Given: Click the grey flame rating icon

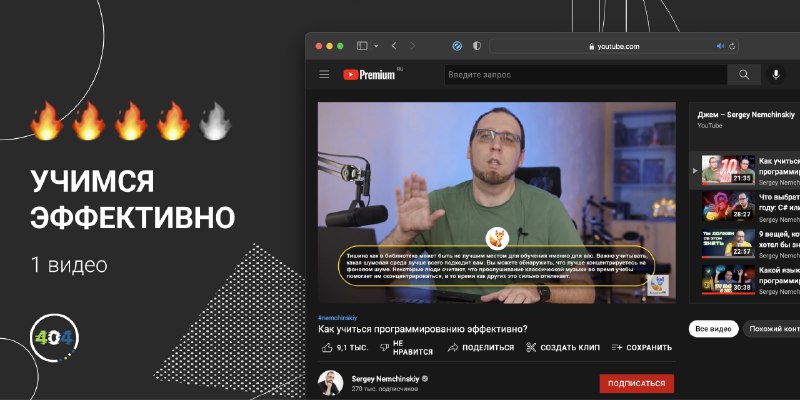Looking at the screenshot, I should 215,121.
